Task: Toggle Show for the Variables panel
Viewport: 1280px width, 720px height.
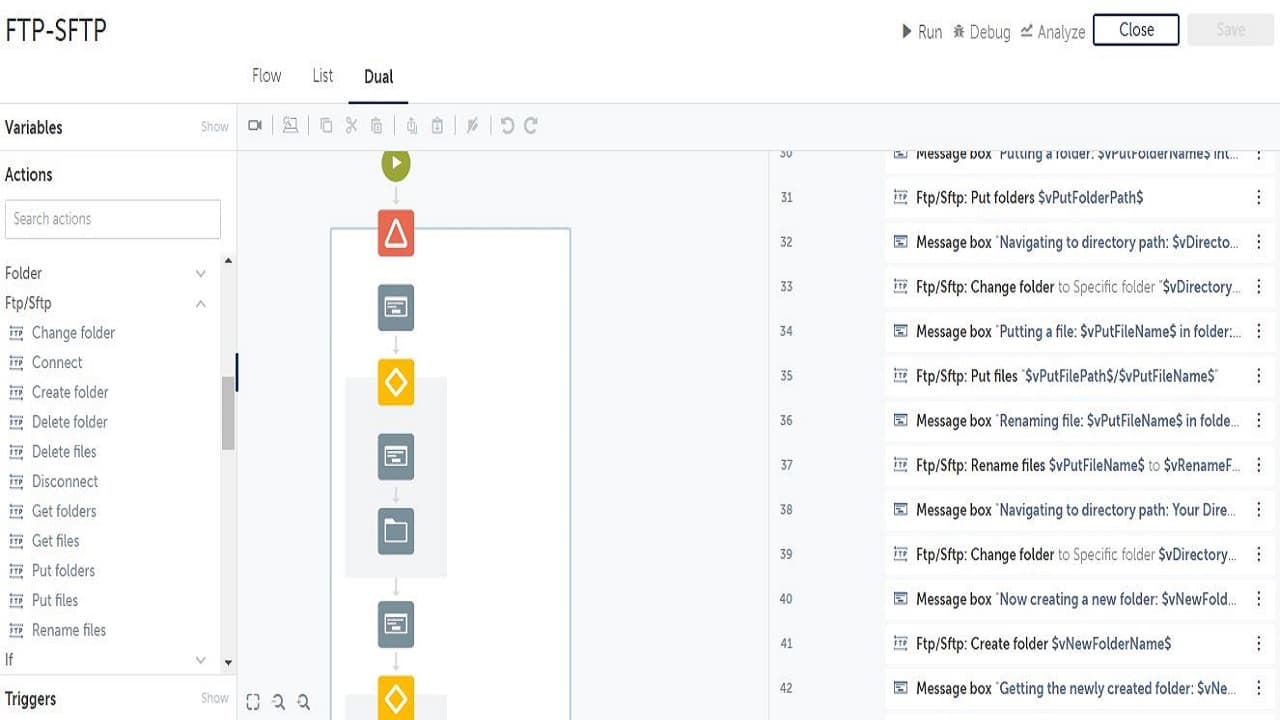Action: [x=215, y=127]
